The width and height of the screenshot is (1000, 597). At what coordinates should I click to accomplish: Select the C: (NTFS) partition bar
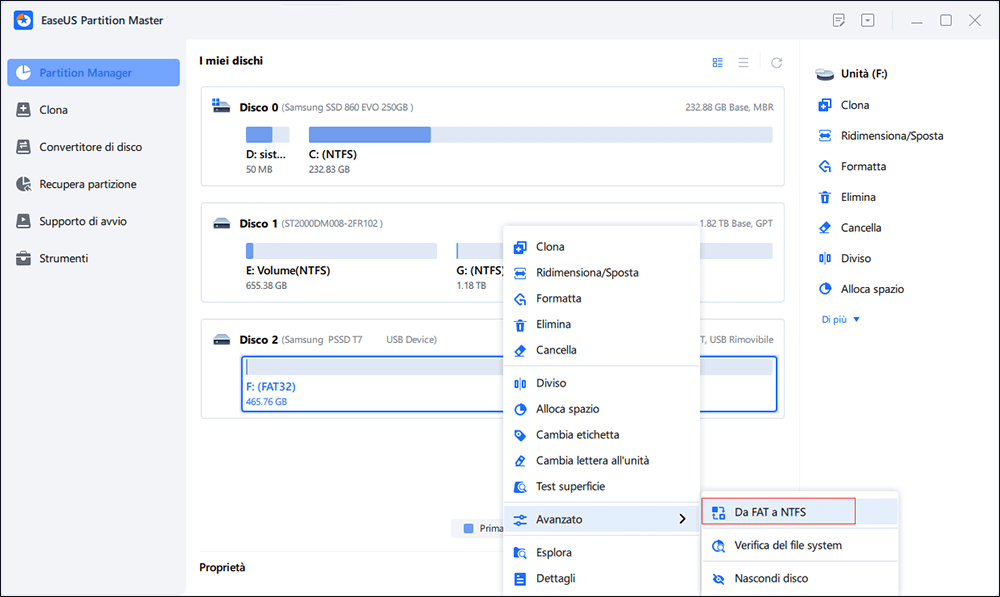(x=540, y=135)
